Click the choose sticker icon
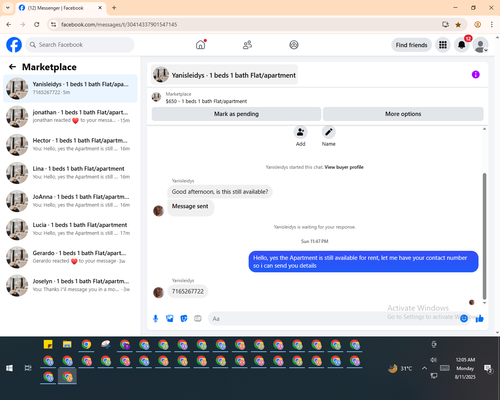Image resolution: width=500 pixels, height=400 pixels. coord(184,319)
